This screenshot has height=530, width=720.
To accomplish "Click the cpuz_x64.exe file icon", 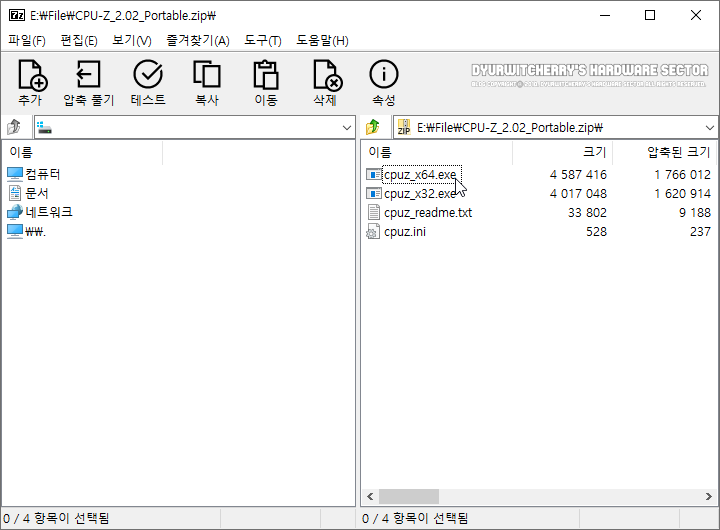I will click(373, 175).
